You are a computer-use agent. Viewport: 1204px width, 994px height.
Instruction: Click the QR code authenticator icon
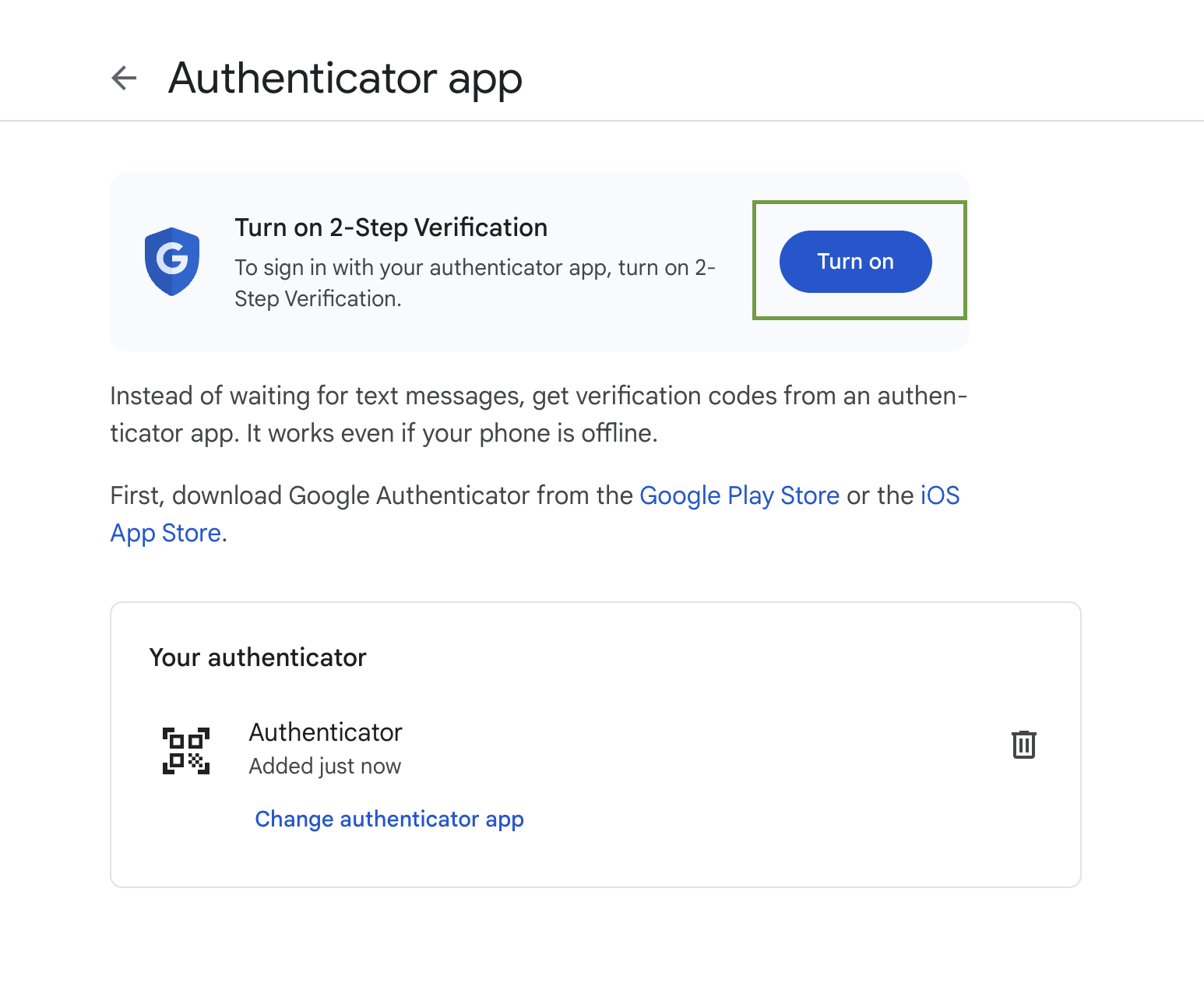(186, 750)
